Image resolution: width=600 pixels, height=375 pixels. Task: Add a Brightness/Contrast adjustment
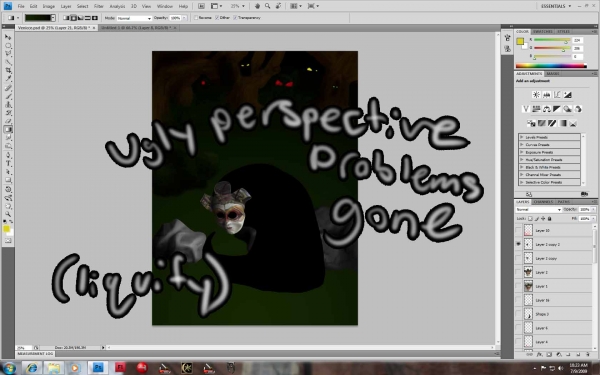coord(536,95)
